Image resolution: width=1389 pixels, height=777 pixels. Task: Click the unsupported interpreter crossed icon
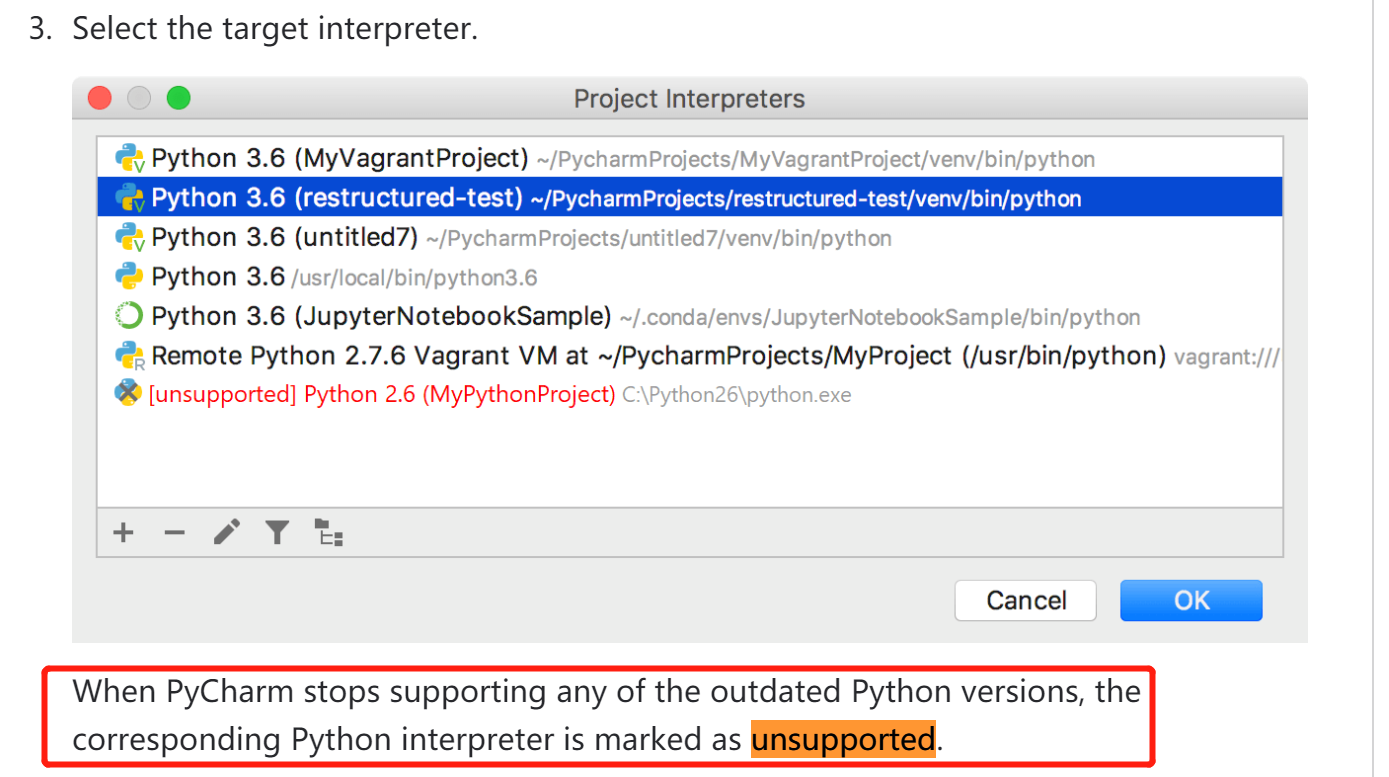(x=129, y=394)
